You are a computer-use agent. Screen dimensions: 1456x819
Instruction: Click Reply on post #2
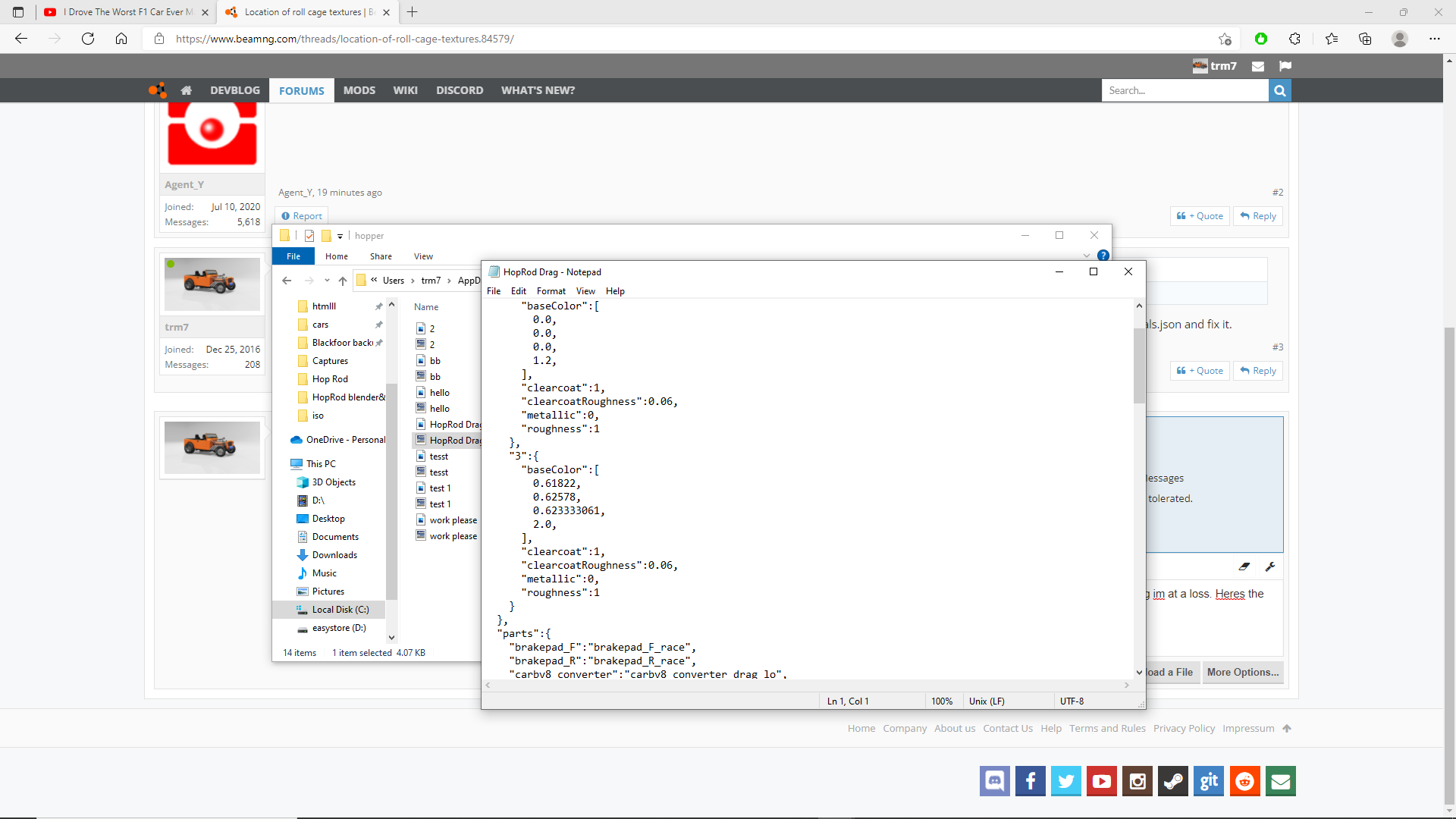coord(1258,216)
